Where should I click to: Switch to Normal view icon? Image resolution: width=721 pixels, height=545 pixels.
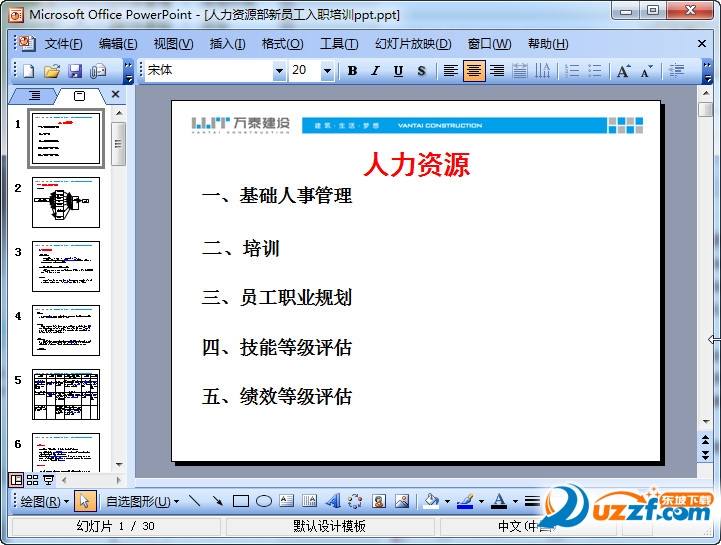[x=17, y=480]
